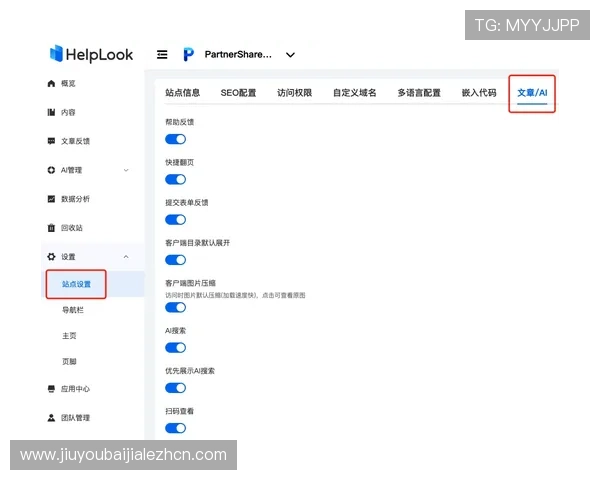Open the PartnerShare site dropdown arrow
The height and width of the screenshot is (480, 600).
(290, 55)
